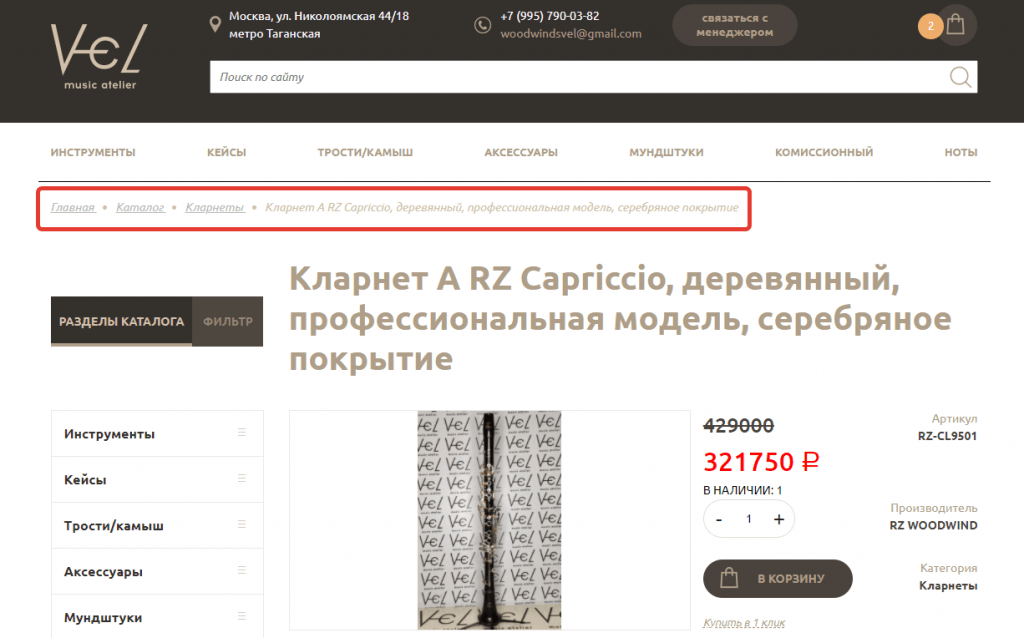Viewport: 1024px width, 638px height.
Task: Add clarinet with В корзину button
Action: tap(777, 579)
